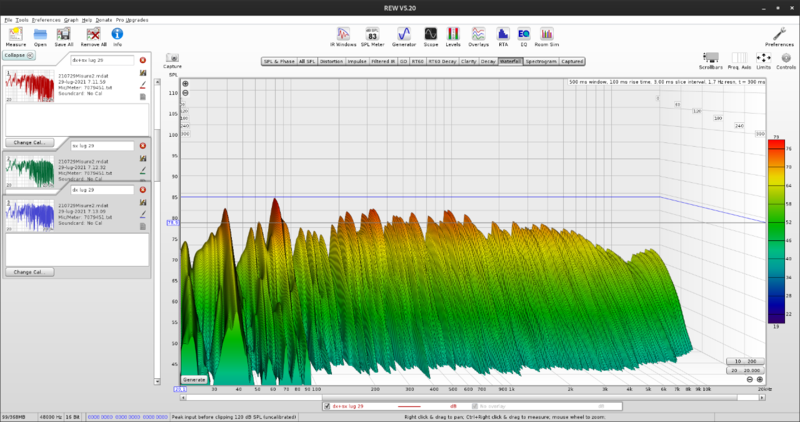The image size is (800, 422).
Task: Open the graph Limits settings
Action: pyautogui.click(x=763, y=58)
